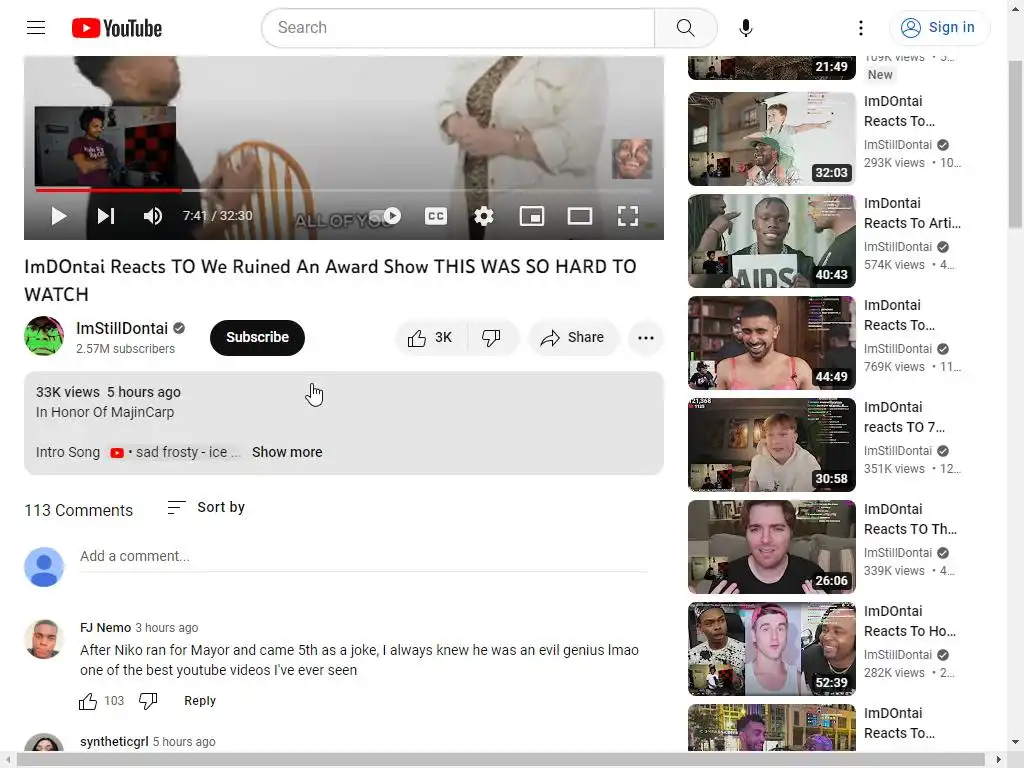Dislike FJ Nemo's comment
This screenshot has width=1024, height=768.
(x=148, y=701)
